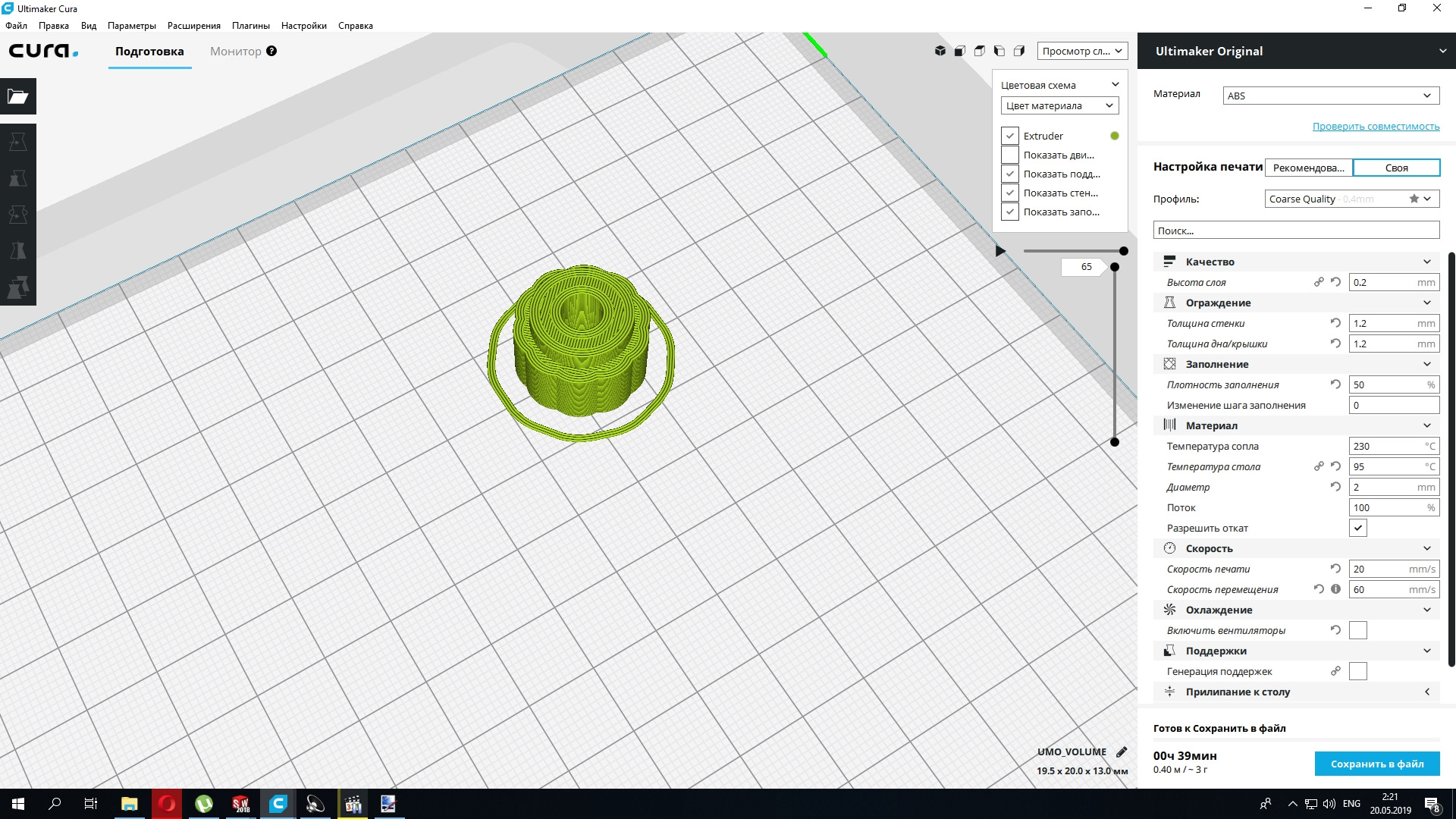
Task: Open the 'Расширения' menu
Action: click(193, 26)
